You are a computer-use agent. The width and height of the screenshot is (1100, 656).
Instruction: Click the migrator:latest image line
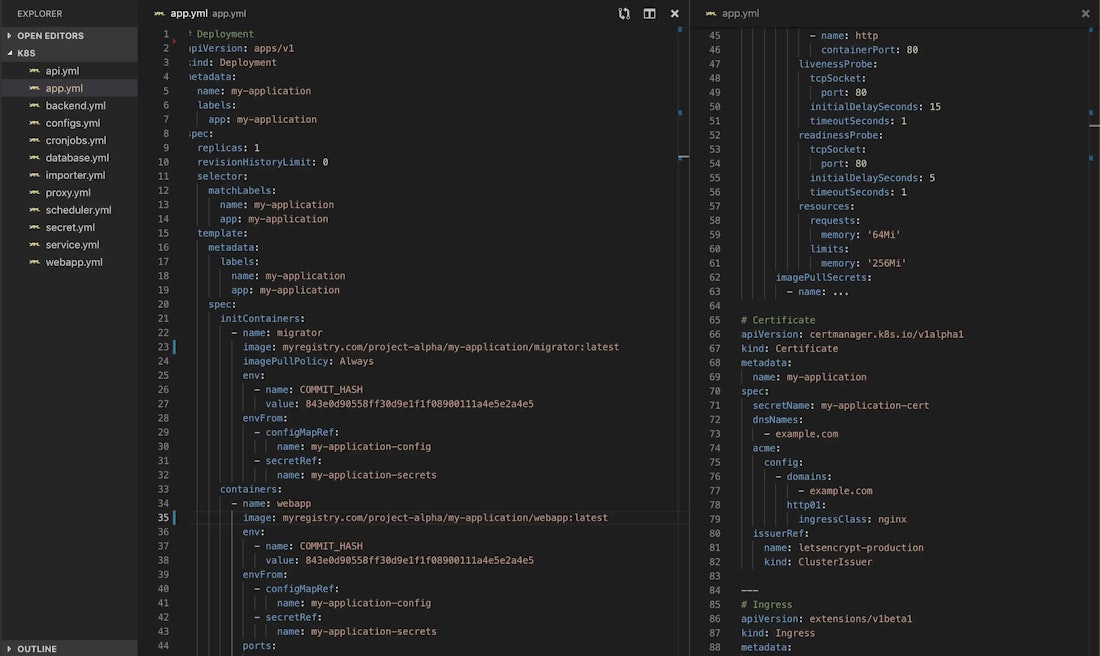(431, 347)
